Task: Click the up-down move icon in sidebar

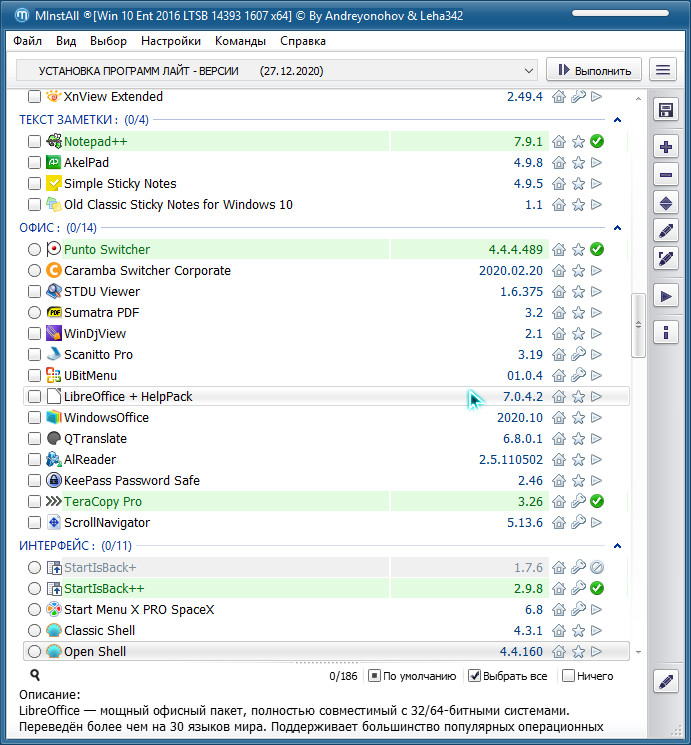Action: click(665, 203)
